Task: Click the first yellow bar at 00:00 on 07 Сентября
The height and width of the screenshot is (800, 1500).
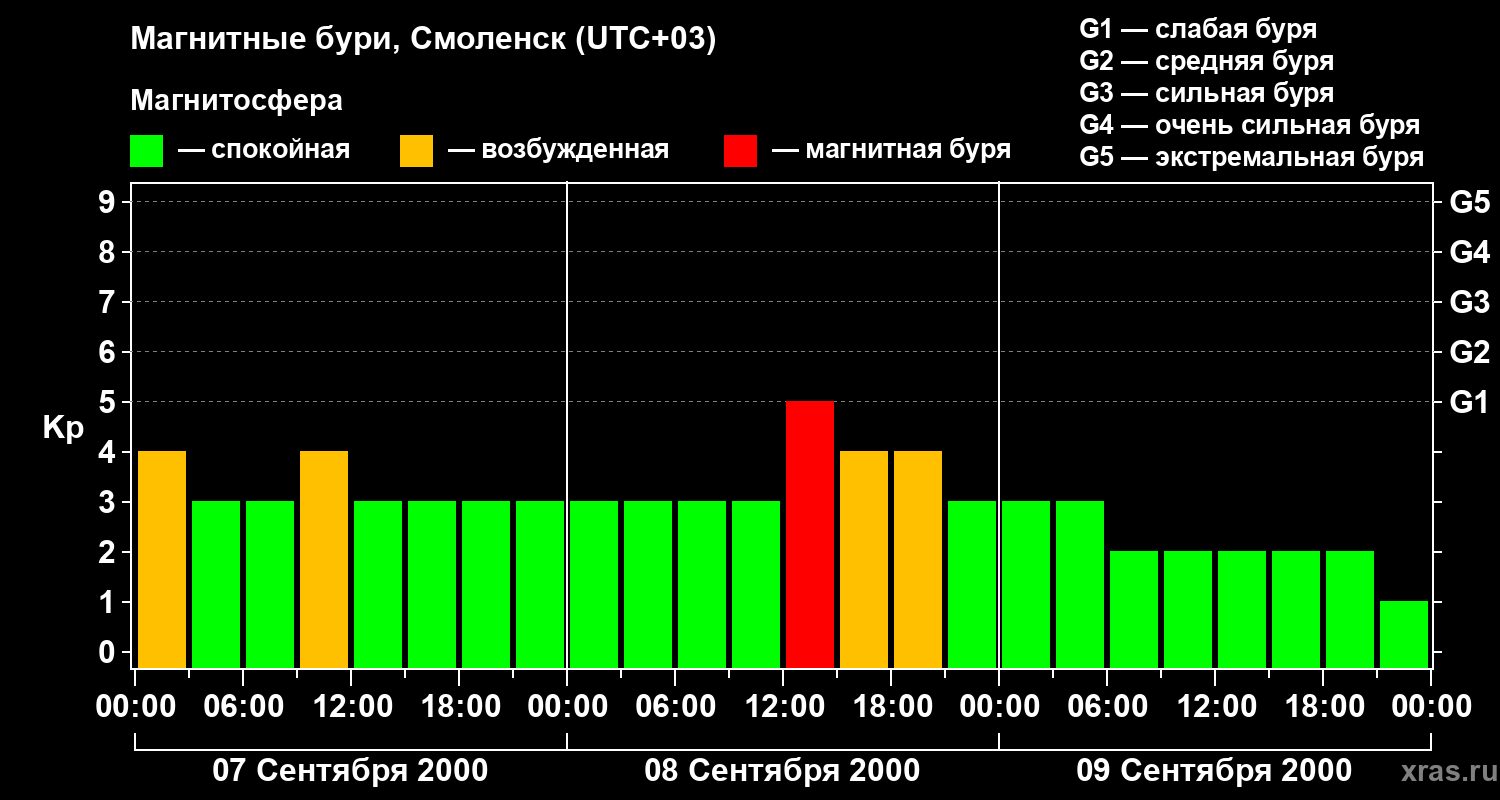Action: point(162,559)
